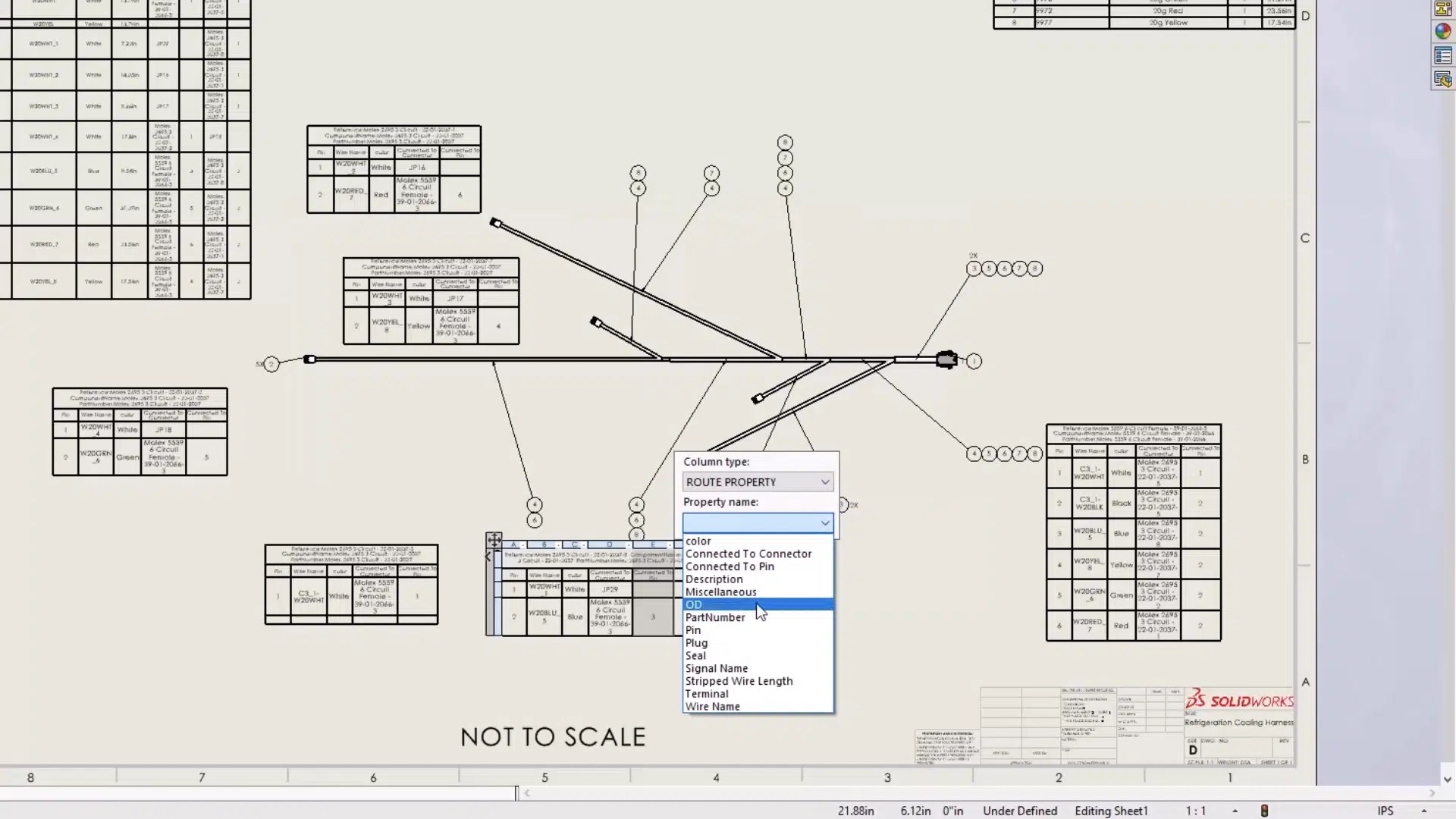Select OD from the property list
Image resolution: width=1456 pixels, height=819 pixels.
tap(694, 604)
